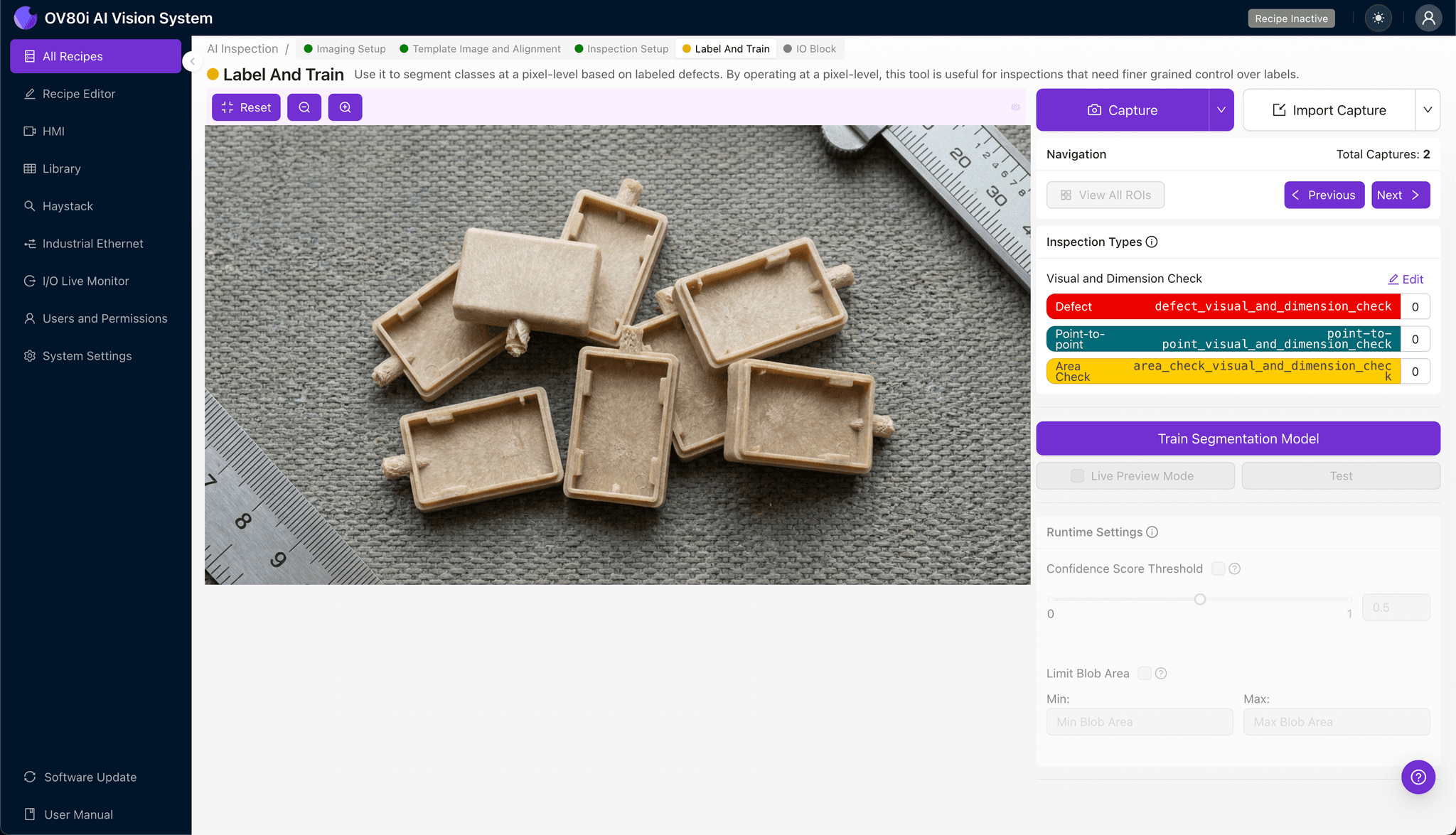This screenshot has width=1456, height=835.
Task: Enable the Limit Blob Area checkbox
Action: (1144, 673)
